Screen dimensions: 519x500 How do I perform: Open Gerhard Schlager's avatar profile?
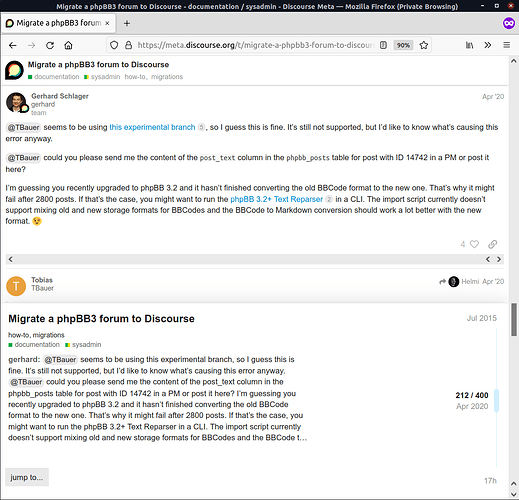tap(16, 102)
